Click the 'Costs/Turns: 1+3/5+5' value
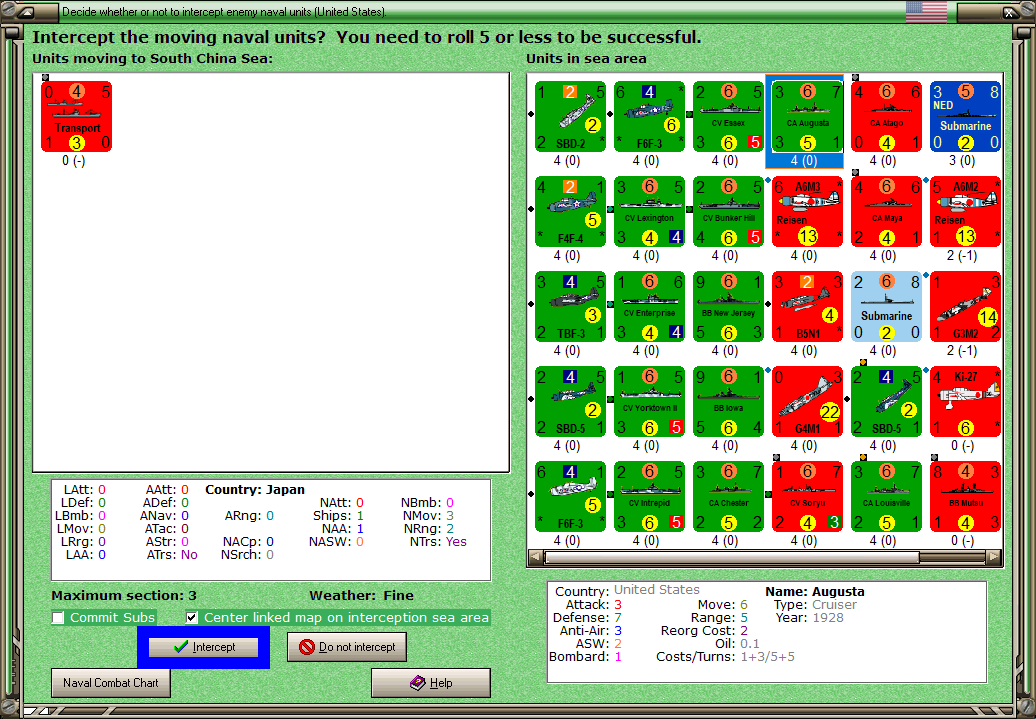 click(768, 656)
